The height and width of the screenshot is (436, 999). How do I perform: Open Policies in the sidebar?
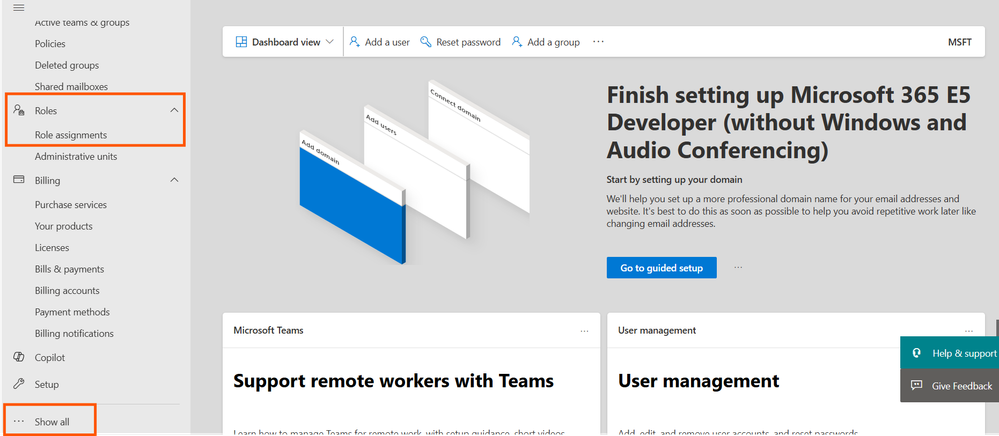point(50,44)
